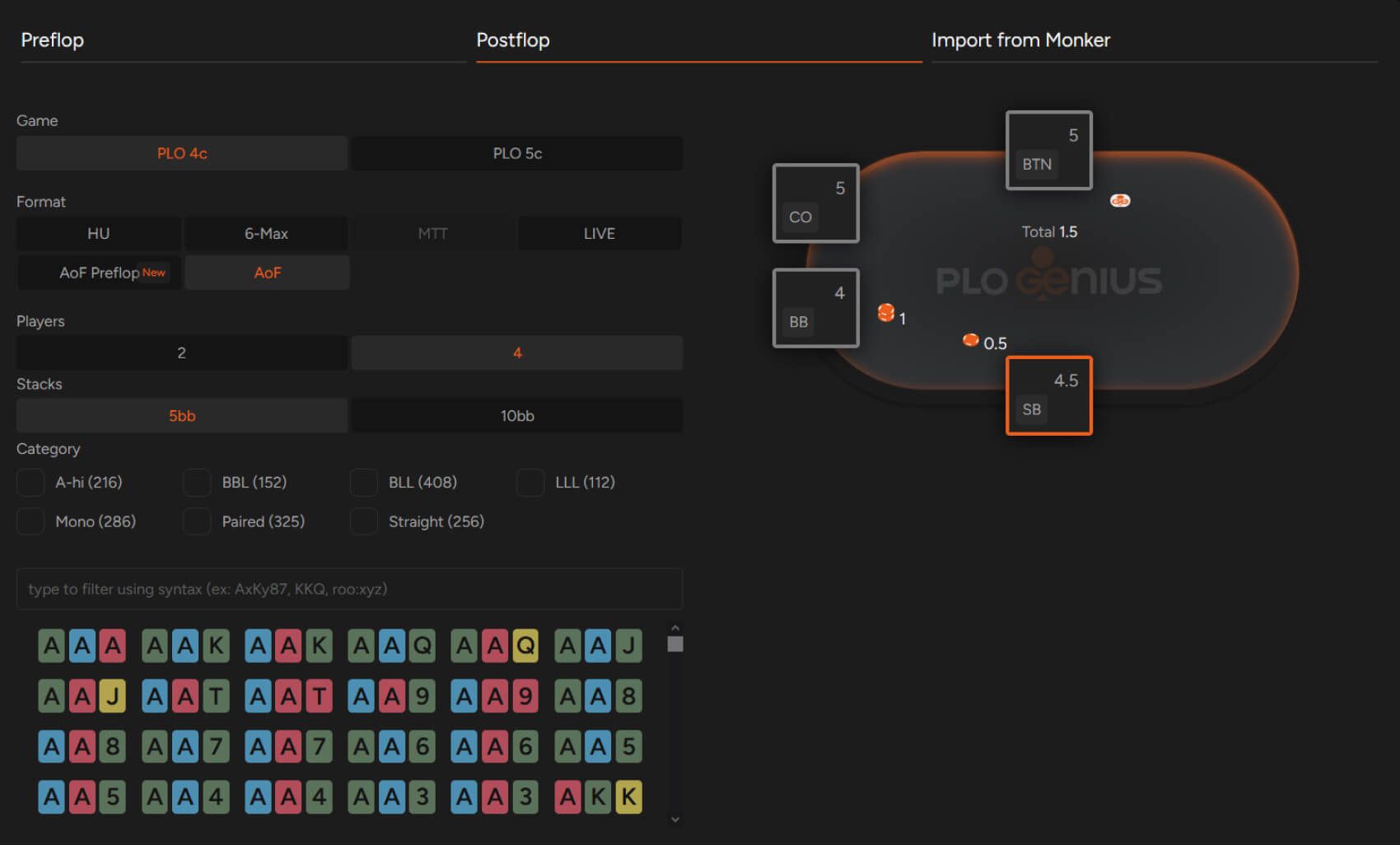Select the AA3 flop starting with green A

[x=392, y=796]
